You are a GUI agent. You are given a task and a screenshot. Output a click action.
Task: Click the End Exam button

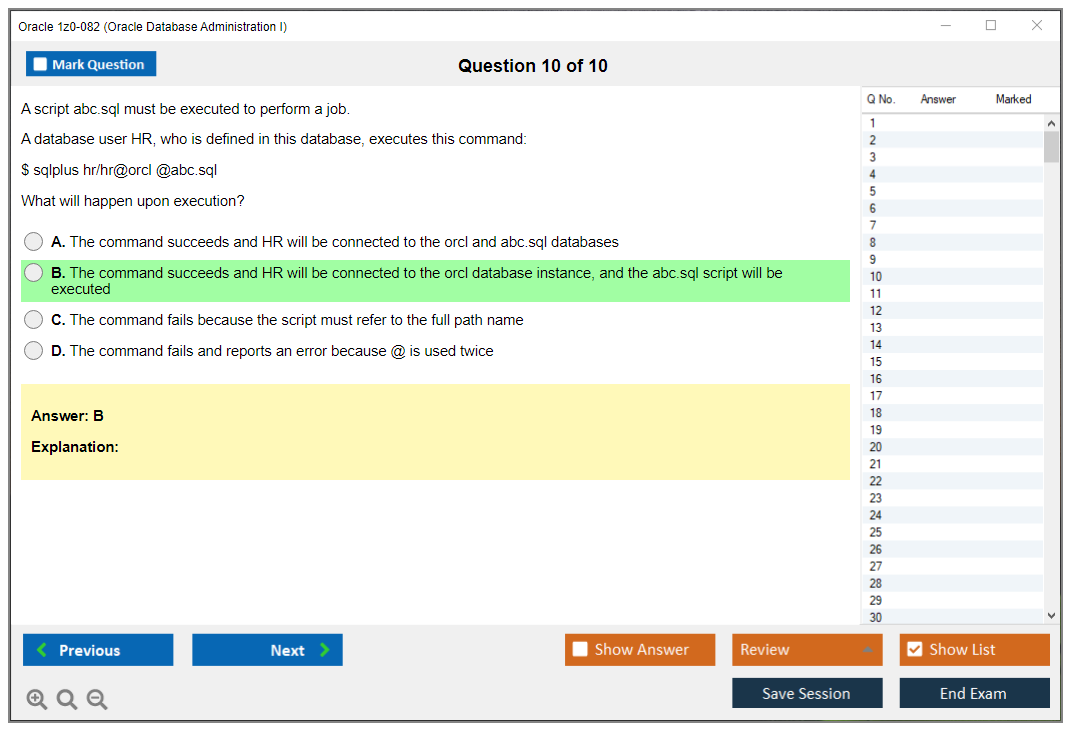point(974,693)
